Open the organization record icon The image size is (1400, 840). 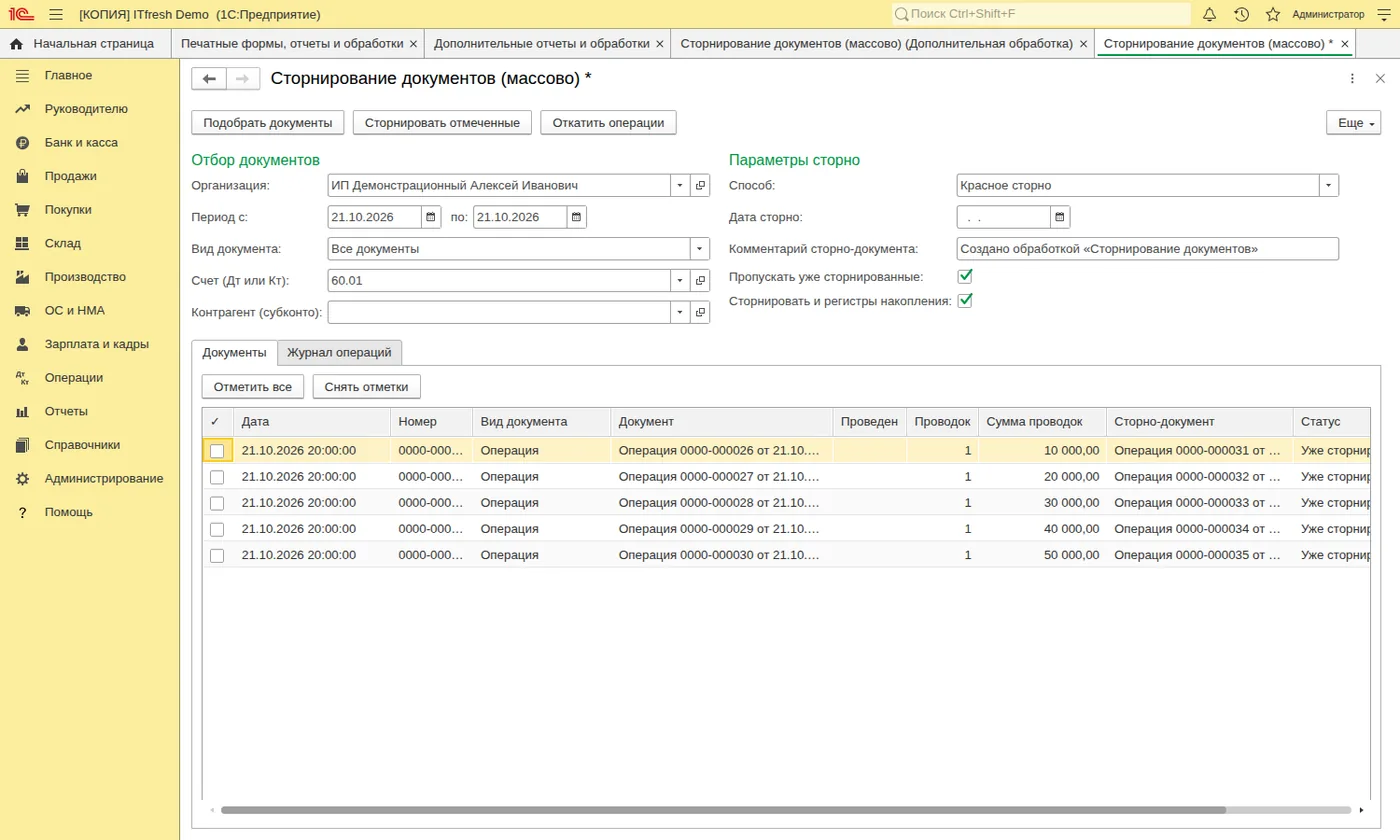point(700,185)
